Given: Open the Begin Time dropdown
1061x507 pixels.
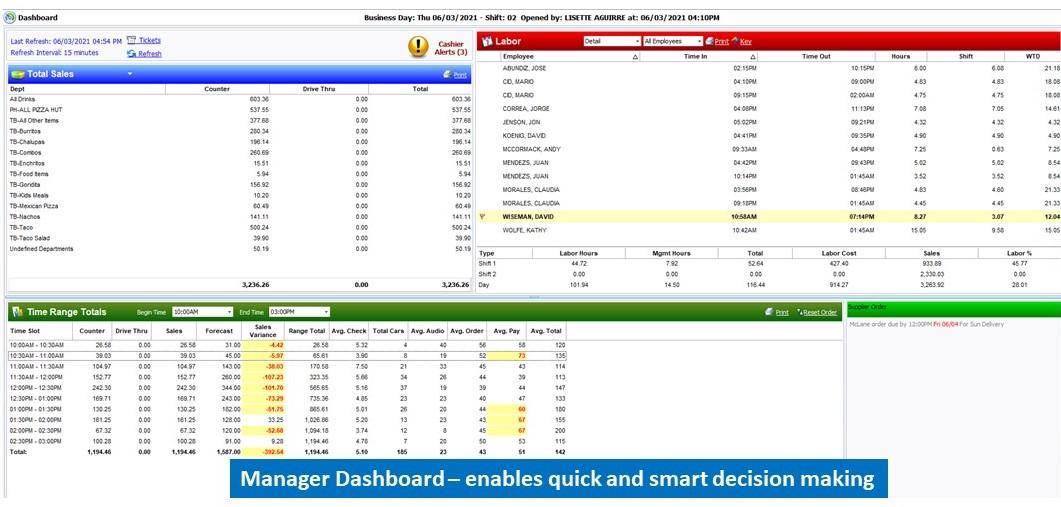Looking at the screenshot, I should tap(228, 312).
